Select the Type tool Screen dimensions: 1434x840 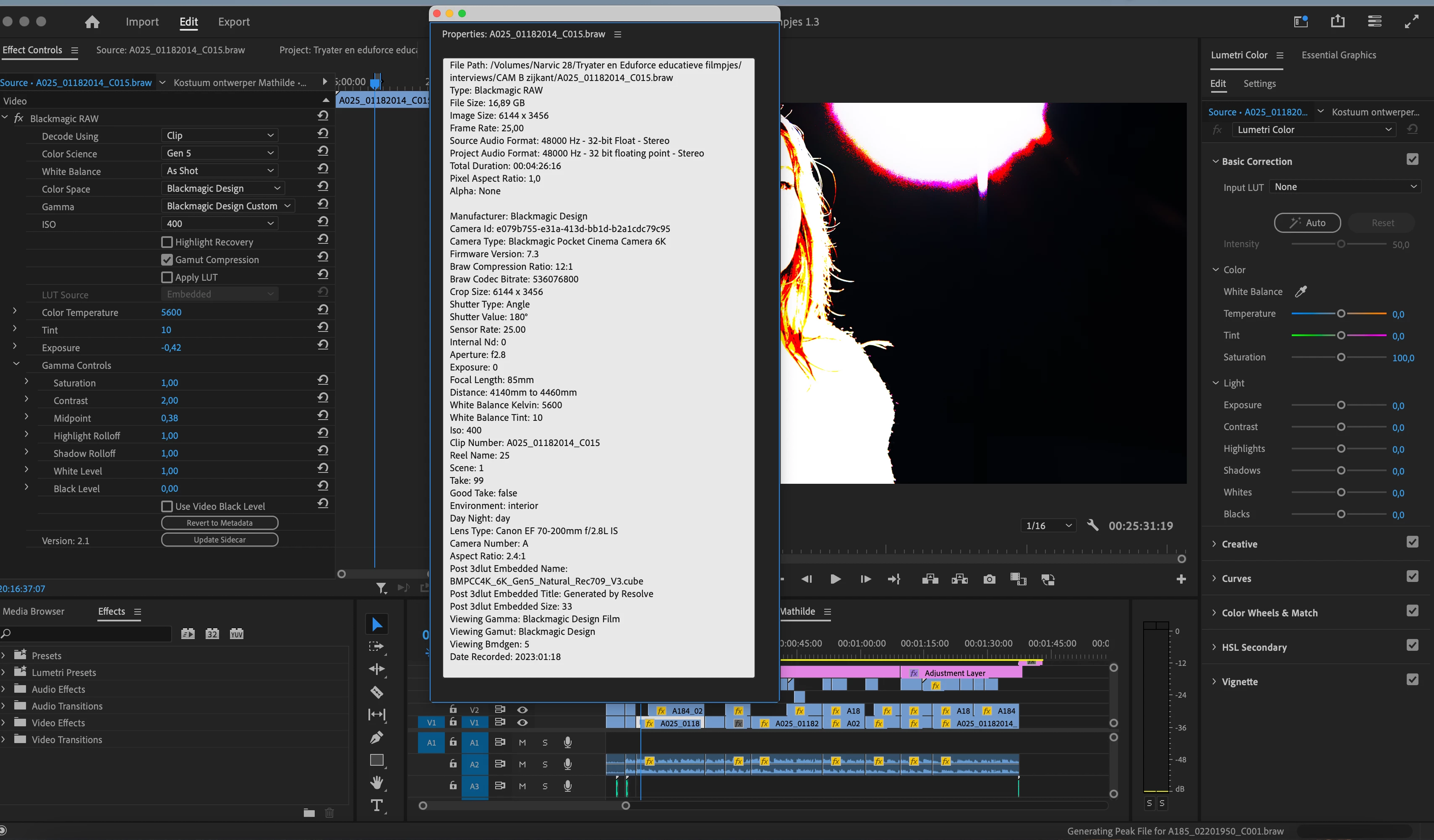coord(377,805)
